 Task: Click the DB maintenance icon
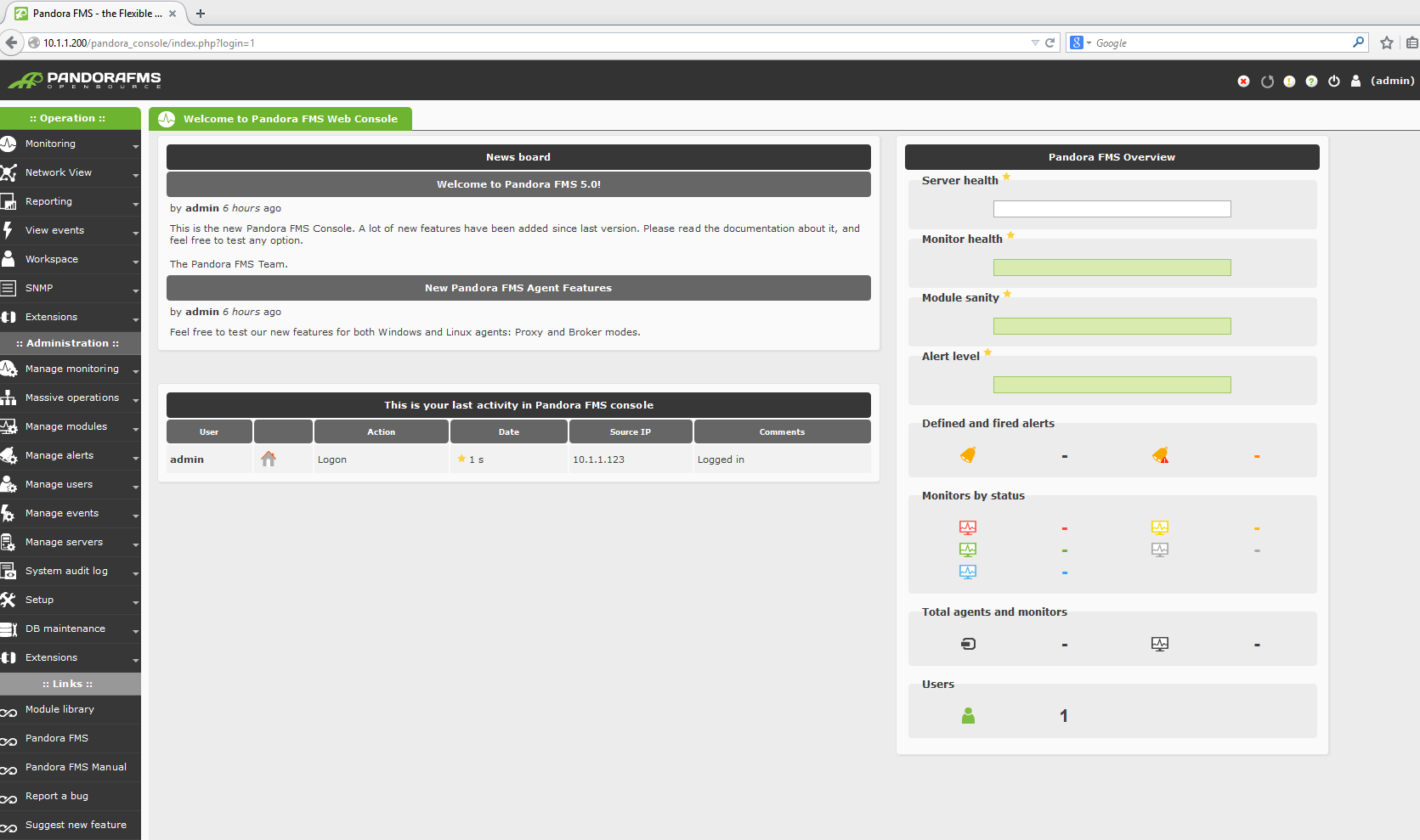[8, 629]
